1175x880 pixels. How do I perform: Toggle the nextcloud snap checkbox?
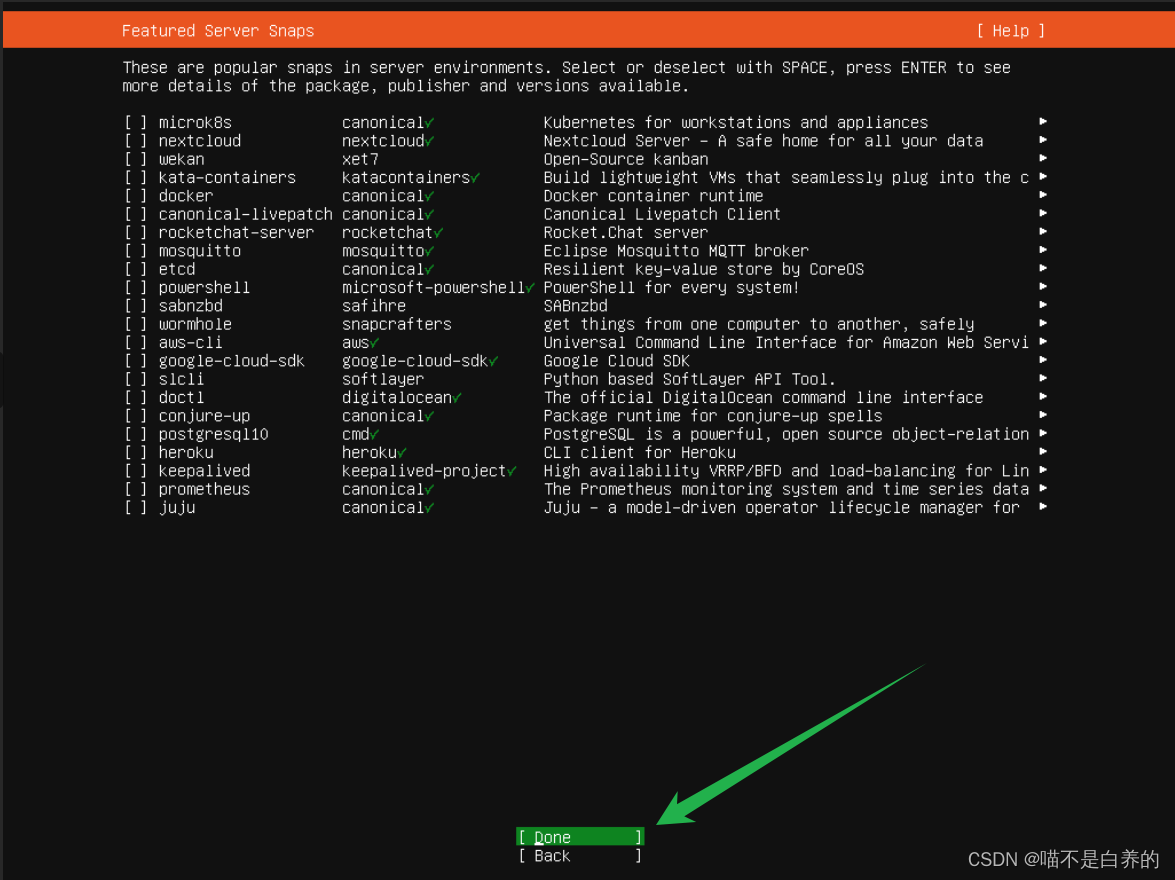(x=136, y=141)
